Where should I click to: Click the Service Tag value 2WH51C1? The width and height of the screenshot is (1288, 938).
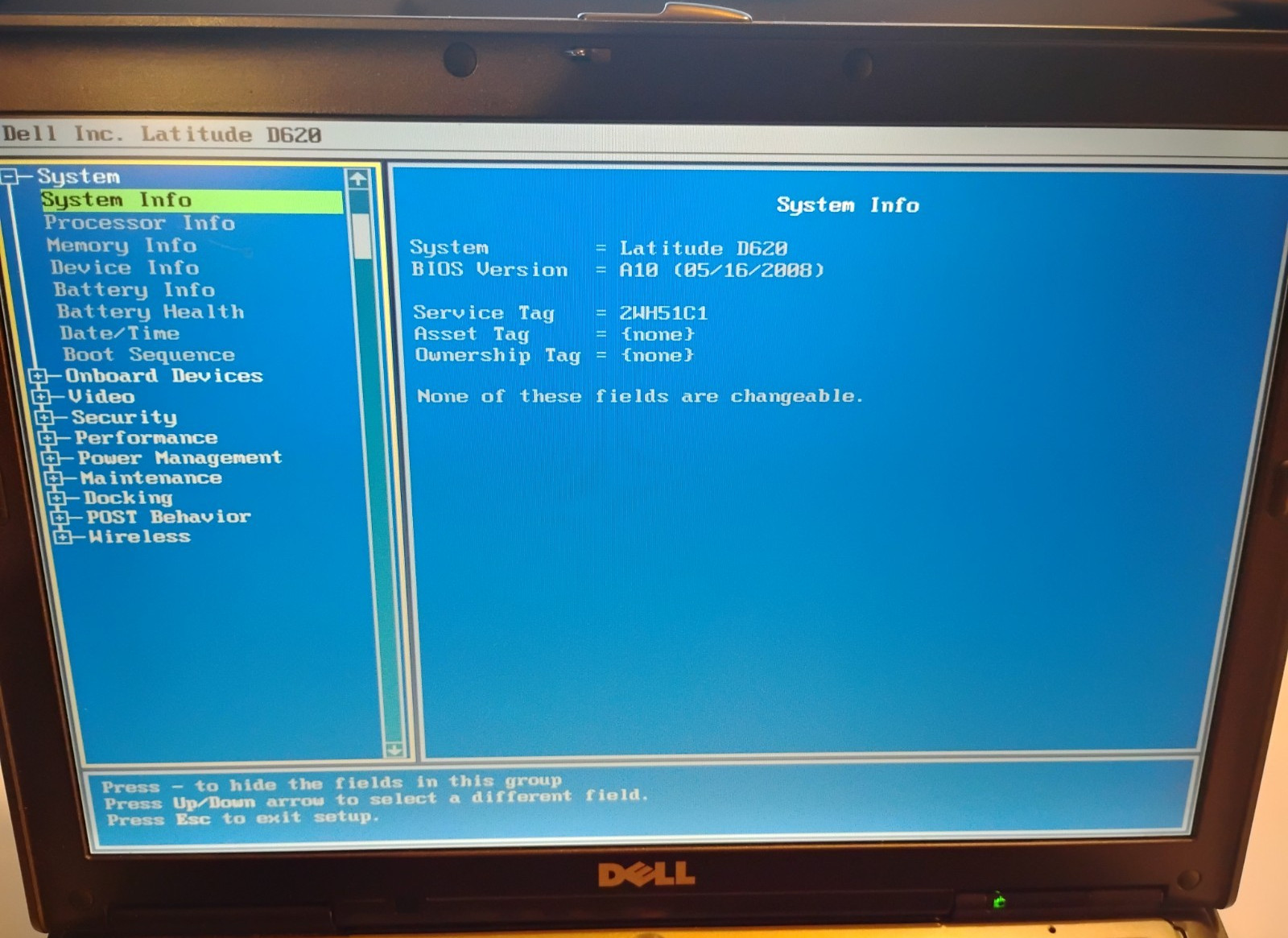tap(663, 313)
